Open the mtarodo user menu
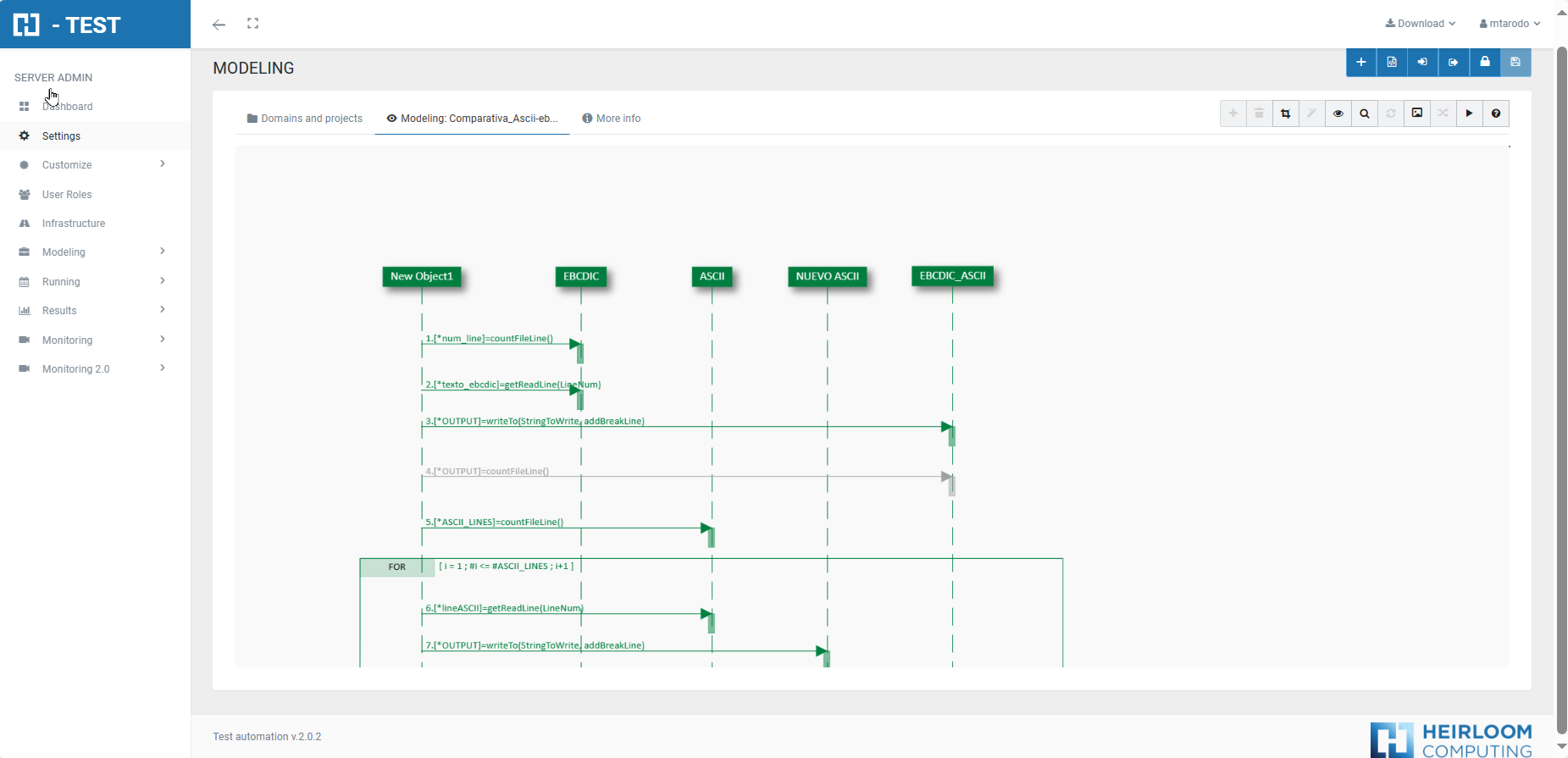The width and height of the screenshot is (1568, 758). (x=1510, y=24)
